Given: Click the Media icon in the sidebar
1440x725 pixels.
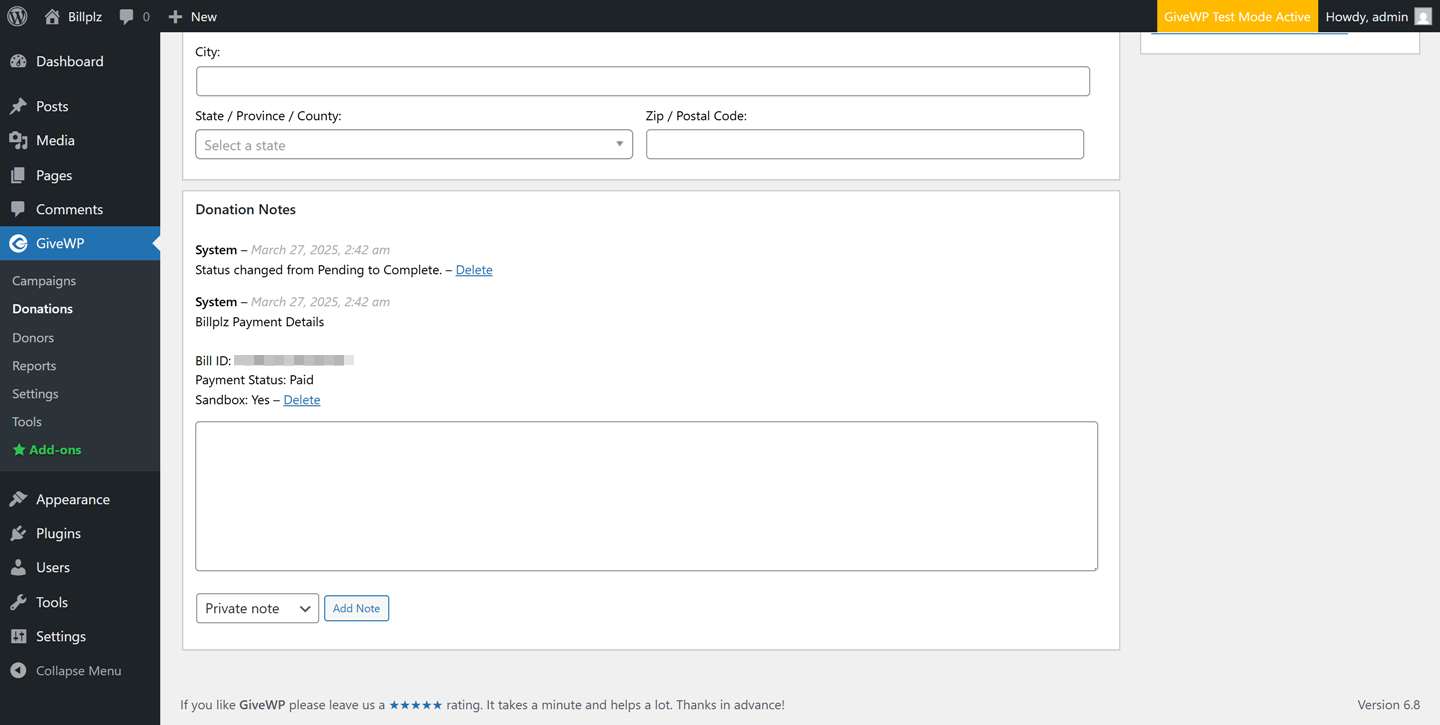Looking at the screenshot, I should 18,140.
